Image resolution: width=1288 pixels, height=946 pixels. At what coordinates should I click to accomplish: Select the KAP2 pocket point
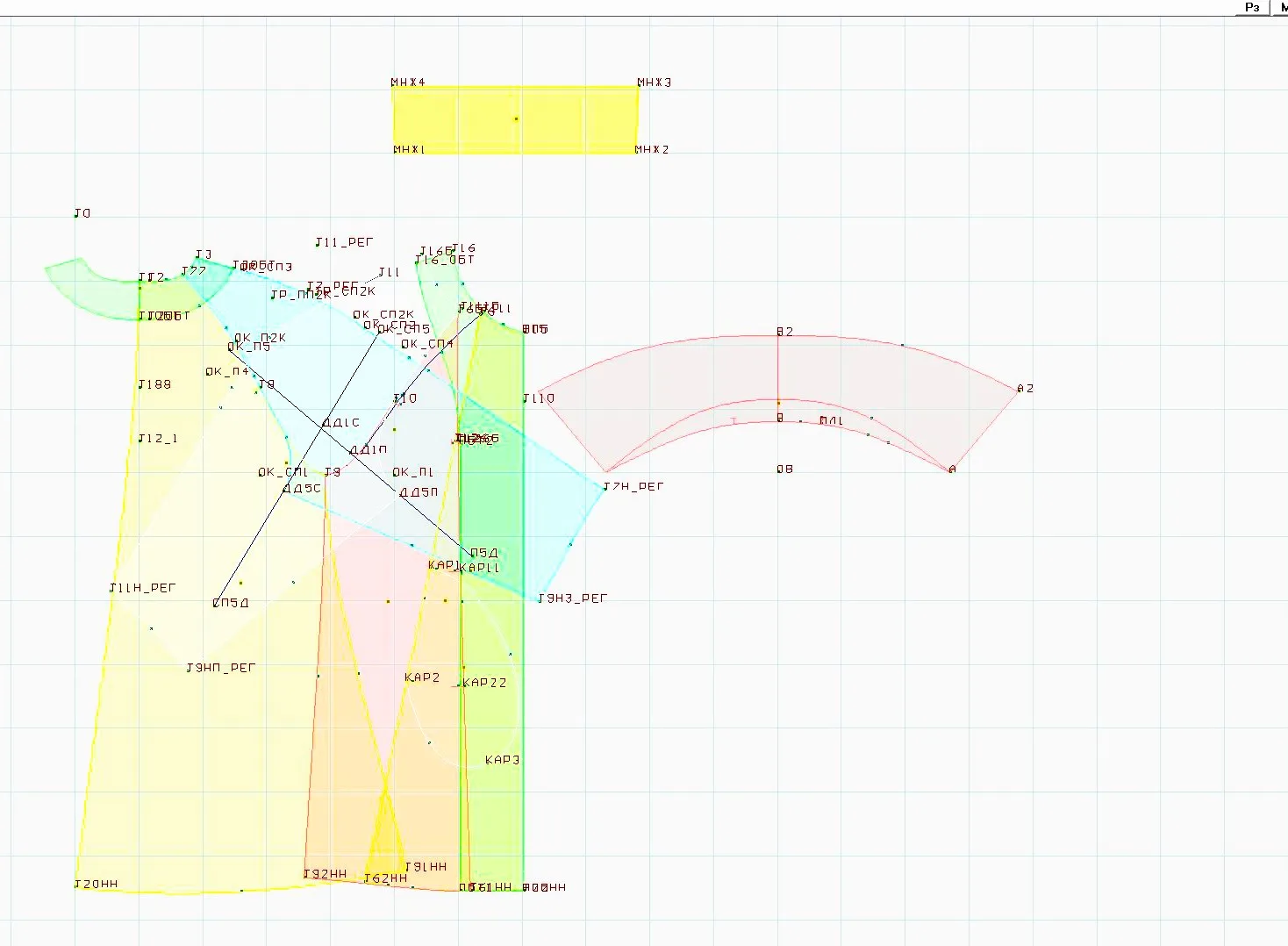coord(422,677)
